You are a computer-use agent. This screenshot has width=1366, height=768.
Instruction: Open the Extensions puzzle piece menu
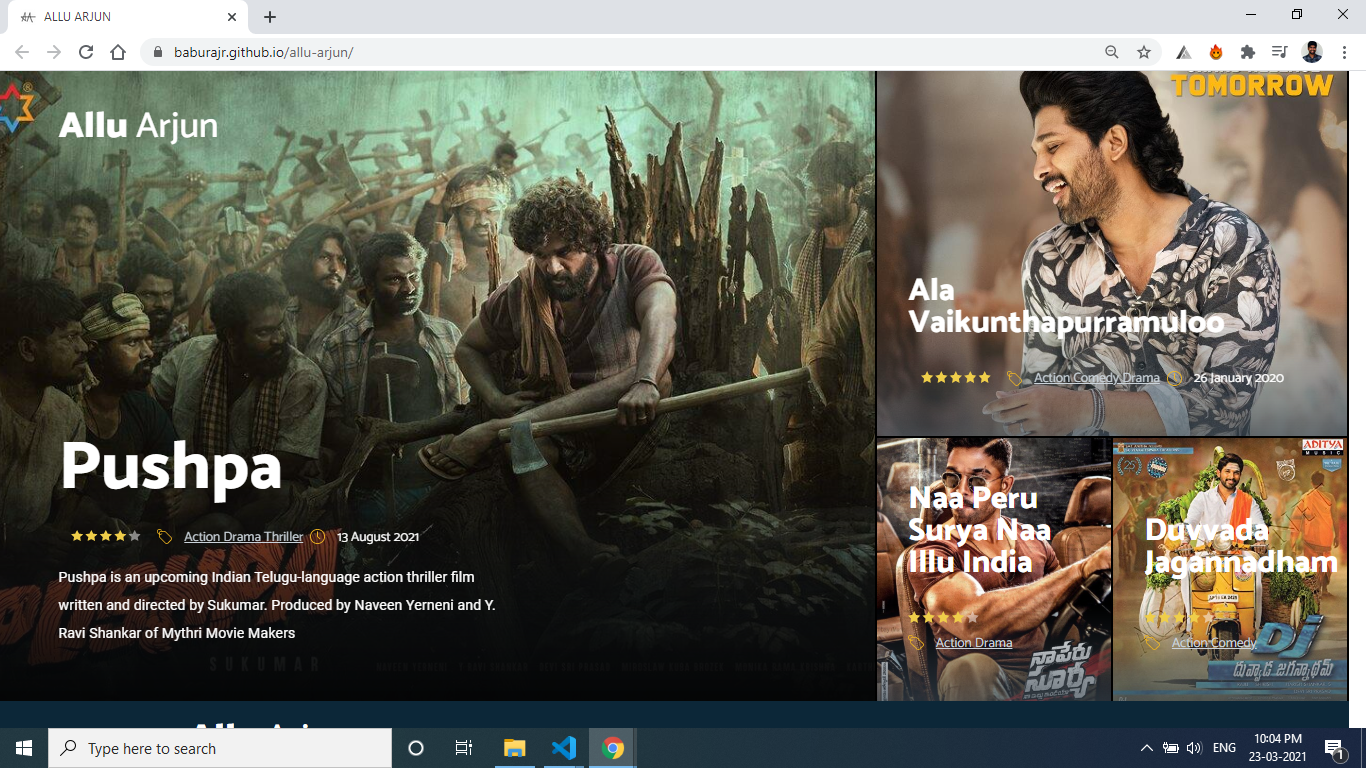pos(1248,52)
